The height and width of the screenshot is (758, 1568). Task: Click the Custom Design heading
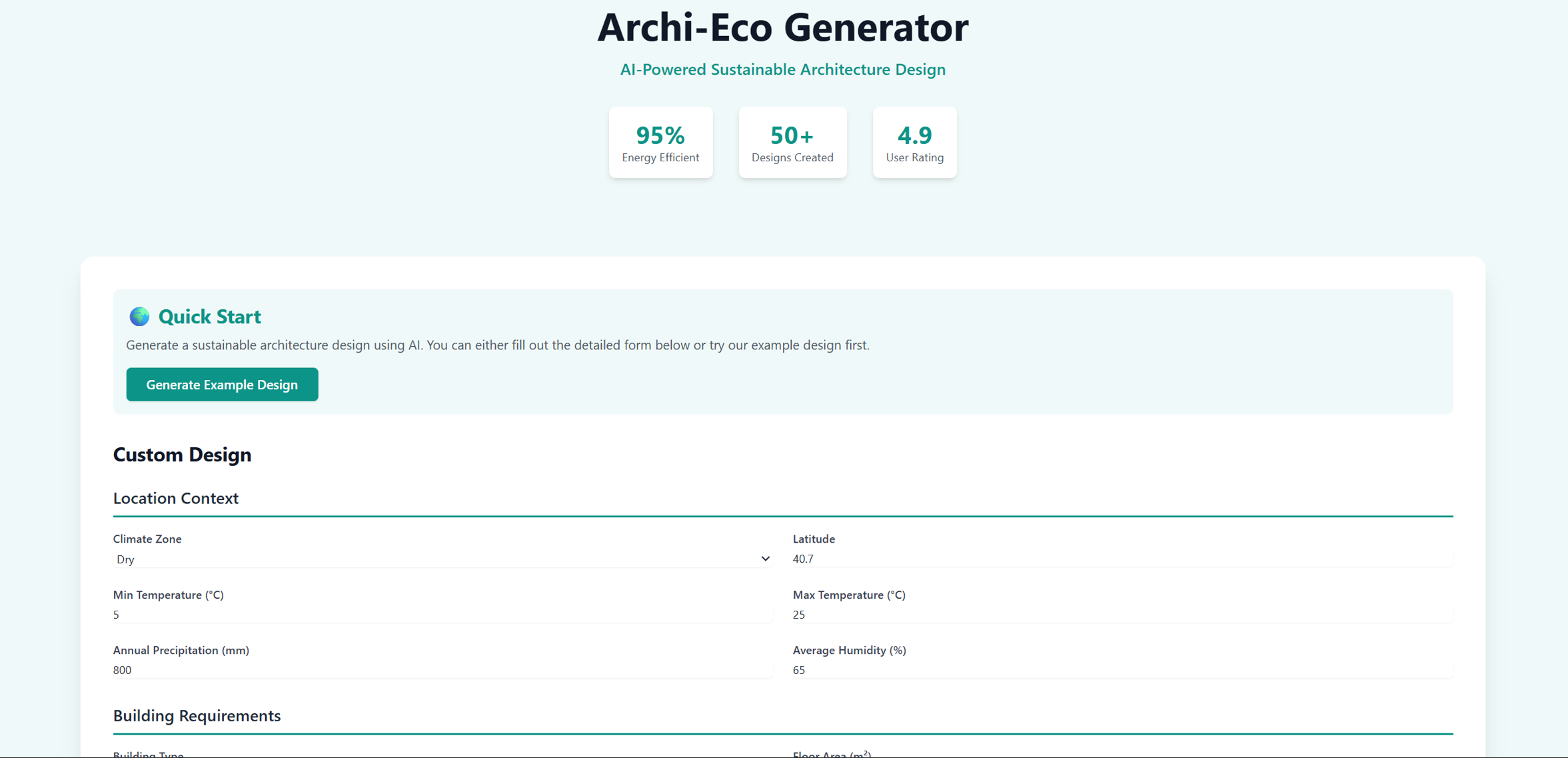click(x=182, y=455)
